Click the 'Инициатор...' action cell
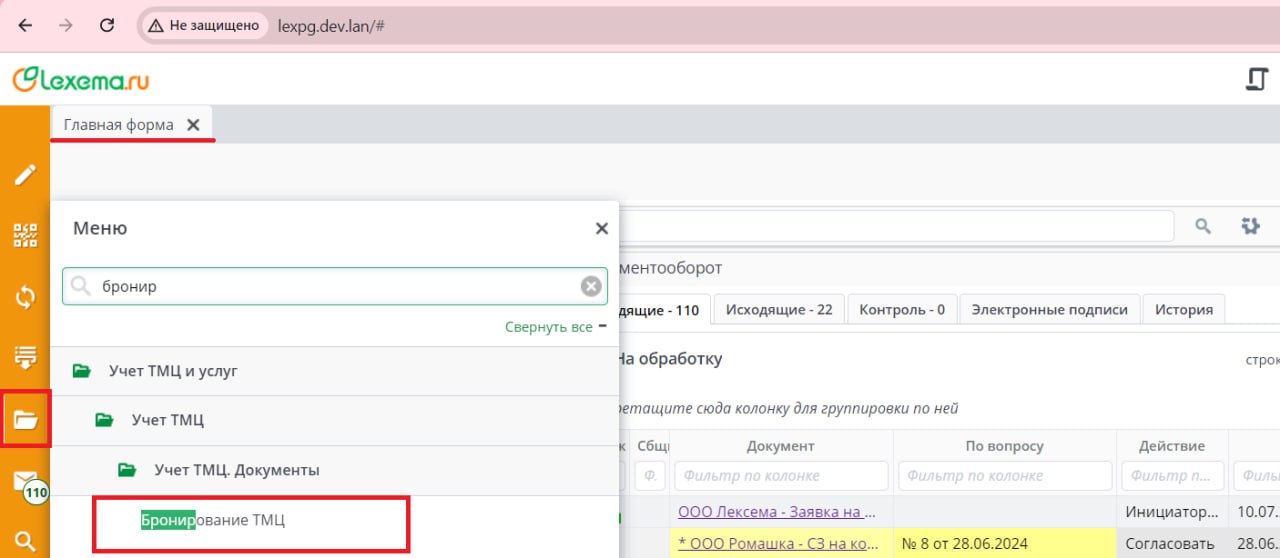The width and height of the screenshot is (1280, 558). coord(1172,512)
